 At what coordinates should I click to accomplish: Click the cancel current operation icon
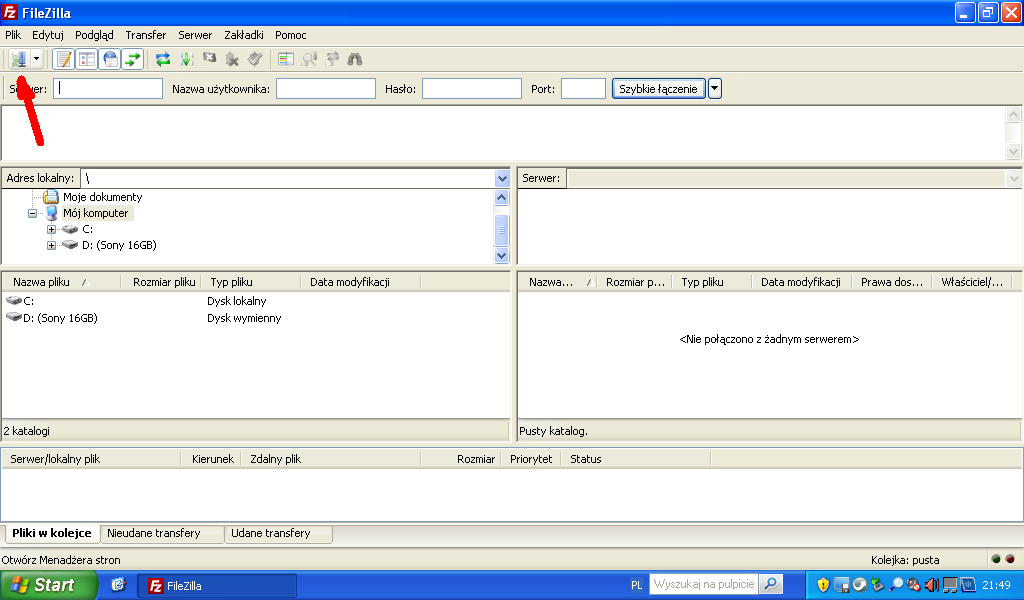point(209,59)
